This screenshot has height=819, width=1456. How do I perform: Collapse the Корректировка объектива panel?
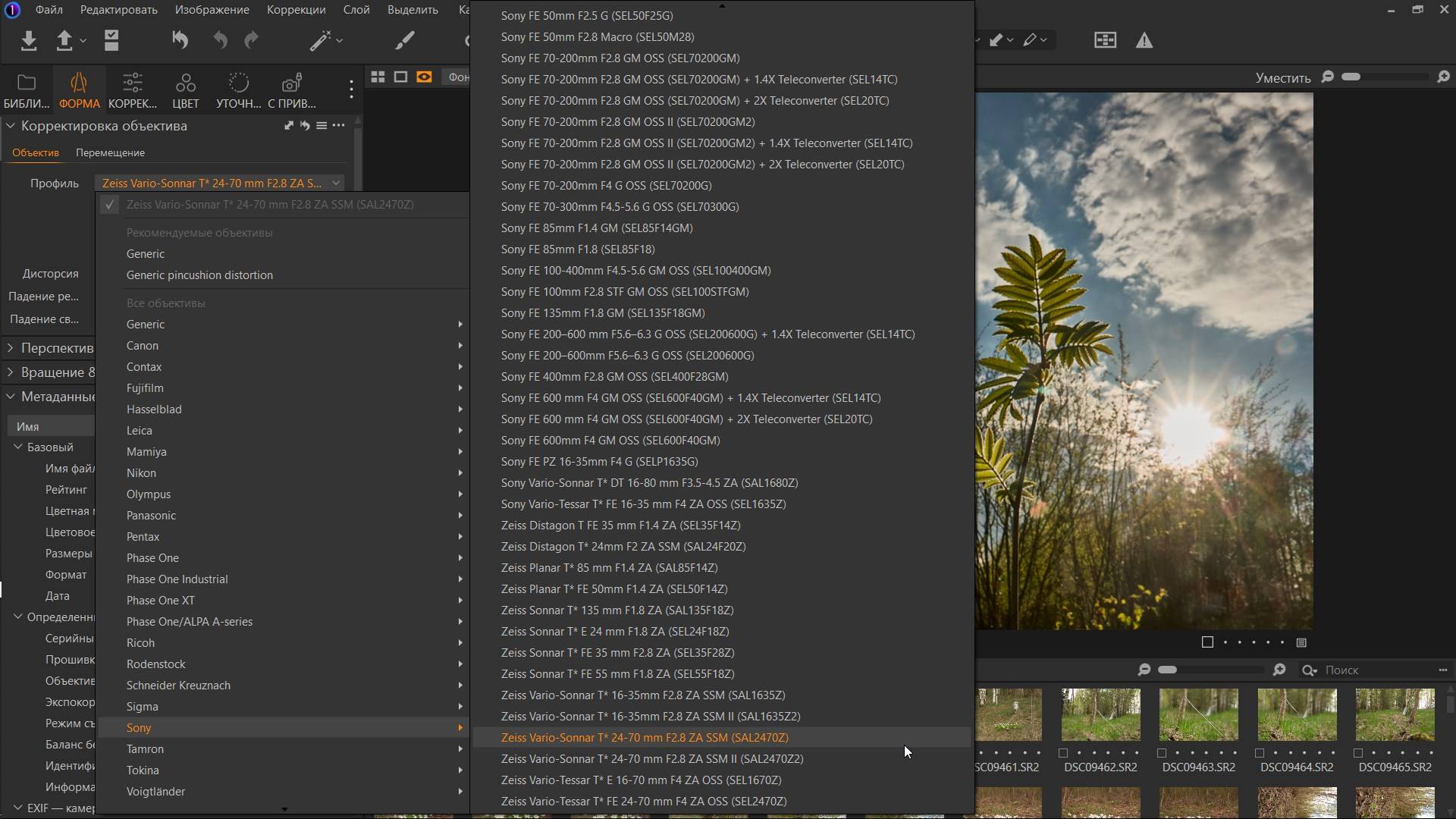(11, 126)
